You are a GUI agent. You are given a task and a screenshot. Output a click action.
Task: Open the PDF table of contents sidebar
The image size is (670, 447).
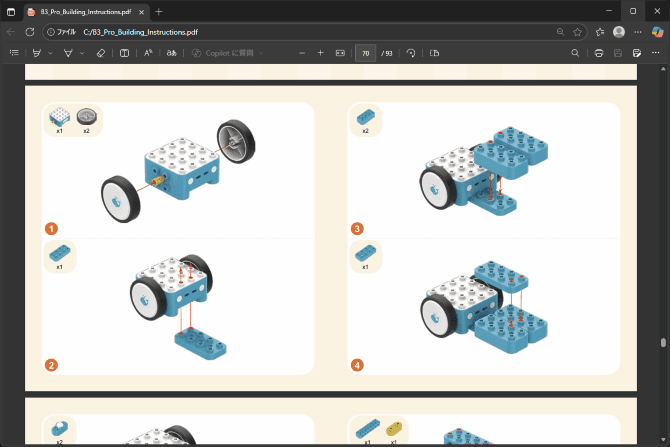[14, 52]
